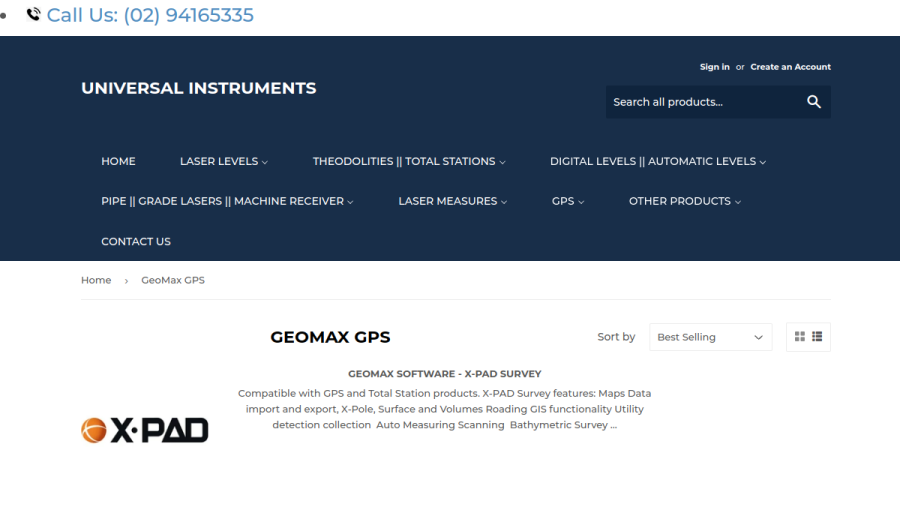The height and width of the screenshot is (506, 900).
Task: Expand the GPS navigation menu
Action: (568, 201)
